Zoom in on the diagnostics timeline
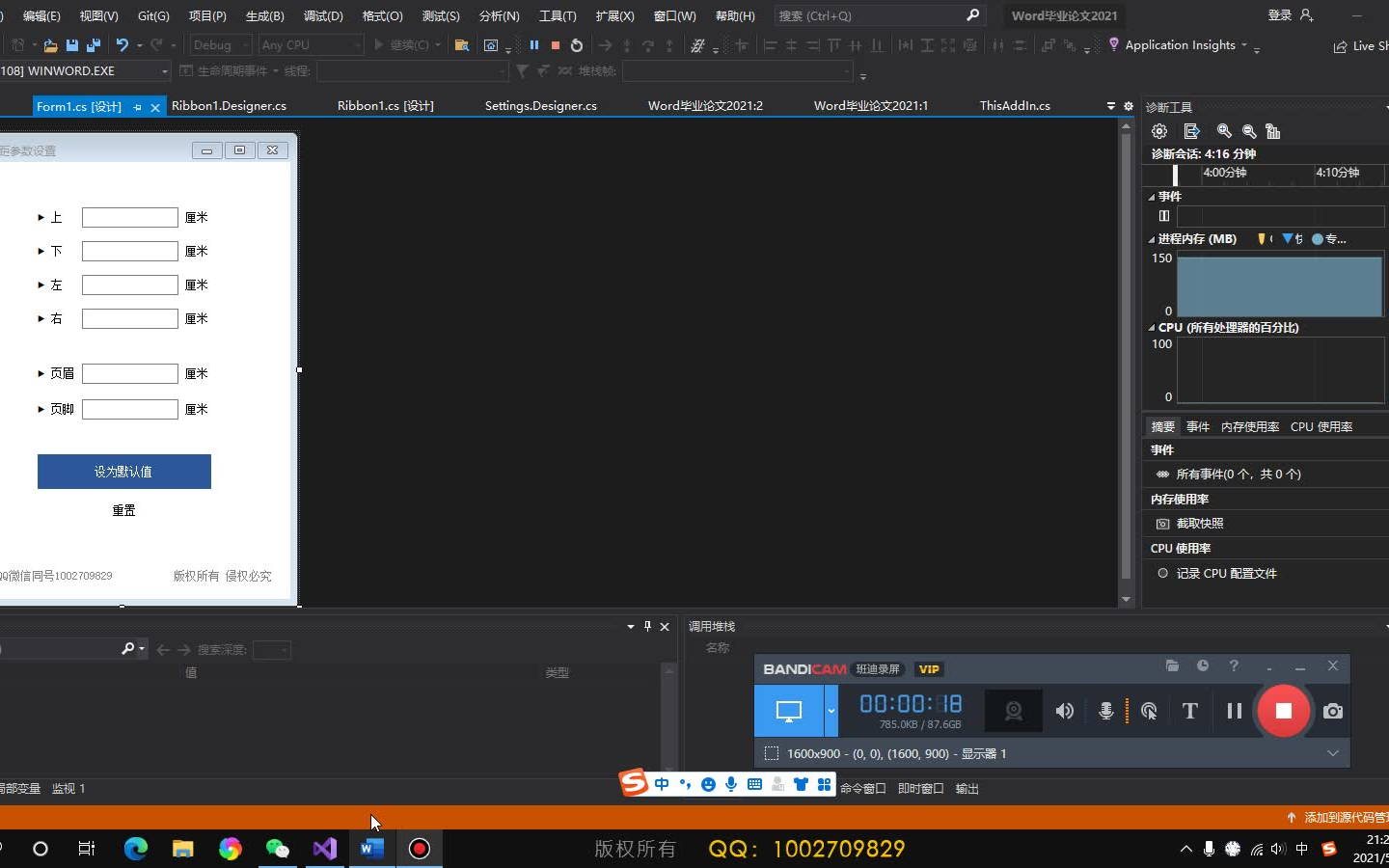Screen dimensions: 1389x868 (1225, 131)
